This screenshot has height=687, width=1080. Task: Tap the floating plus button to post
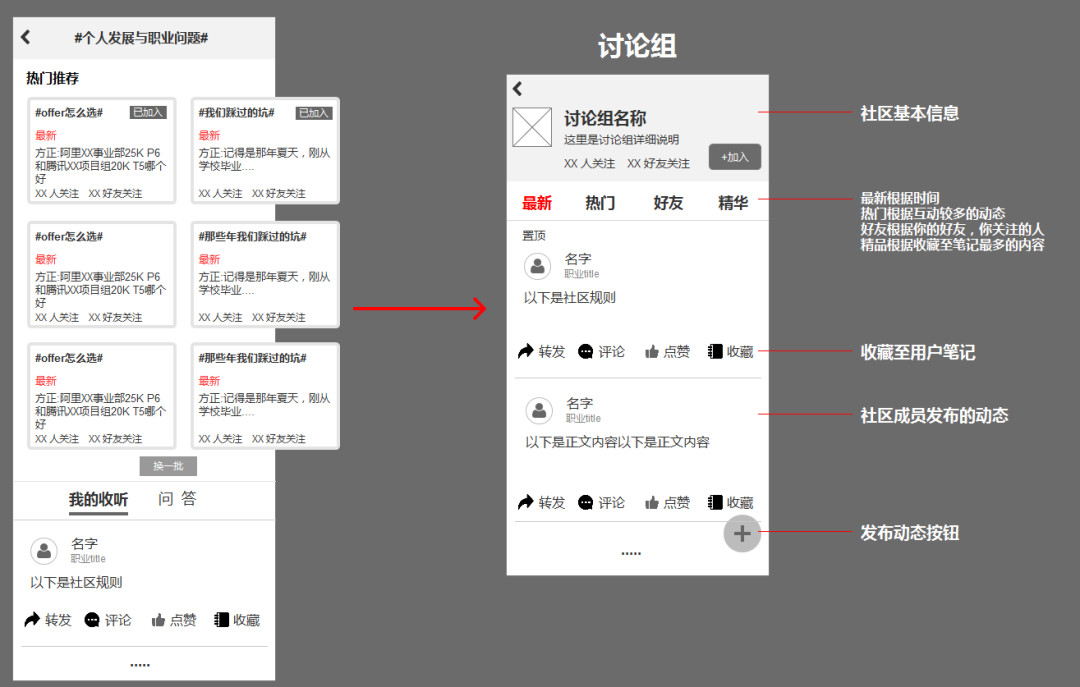coord(742,534)
